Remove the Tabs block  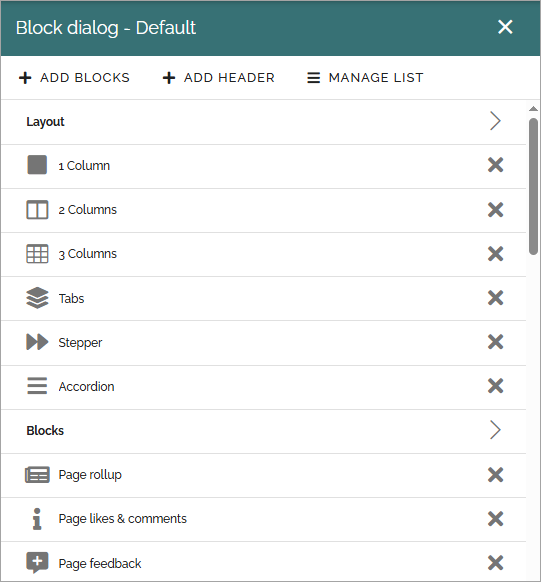click(495, 298)
